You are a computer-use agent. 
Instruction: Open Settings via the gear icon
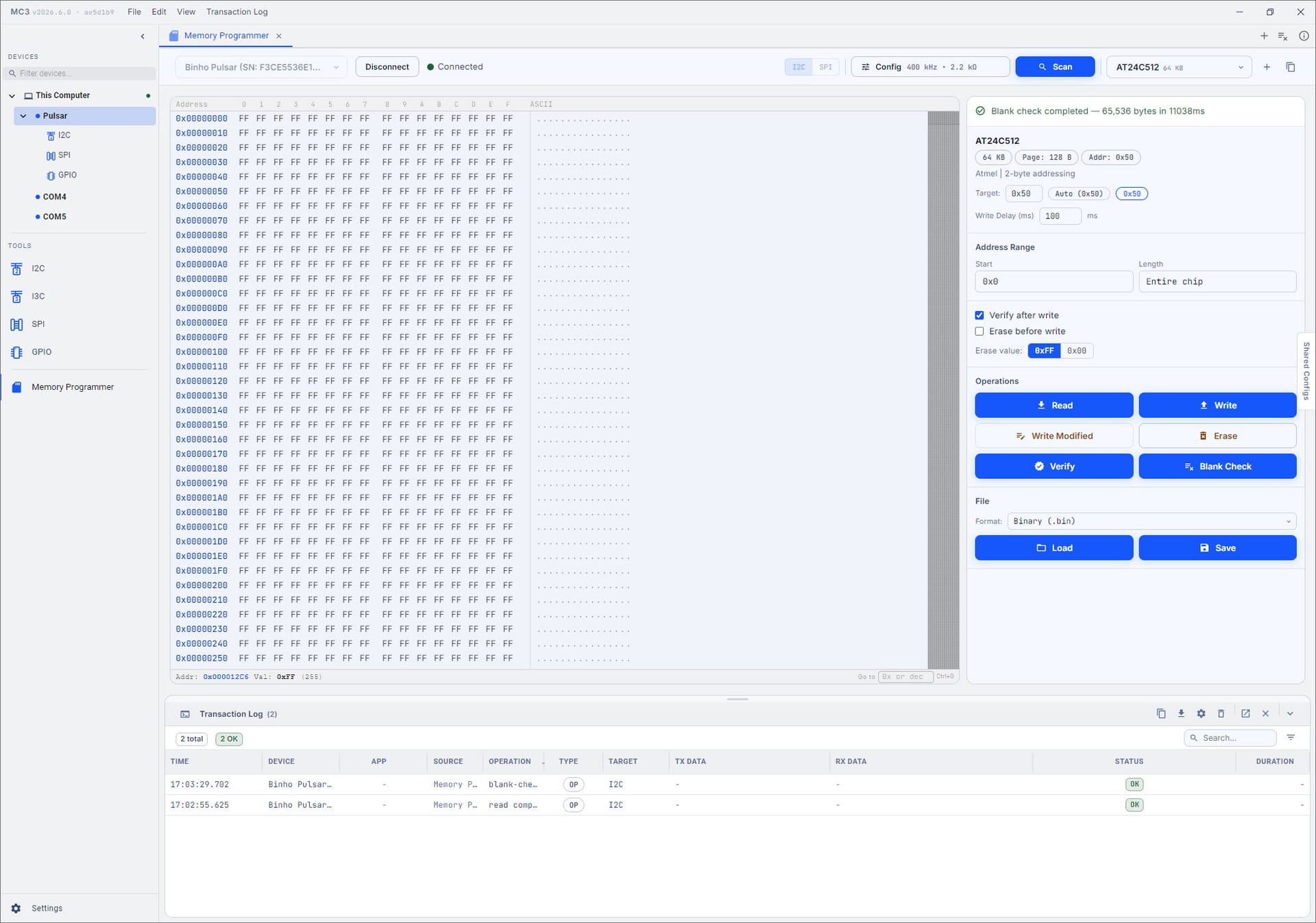(x=16, y=908)
